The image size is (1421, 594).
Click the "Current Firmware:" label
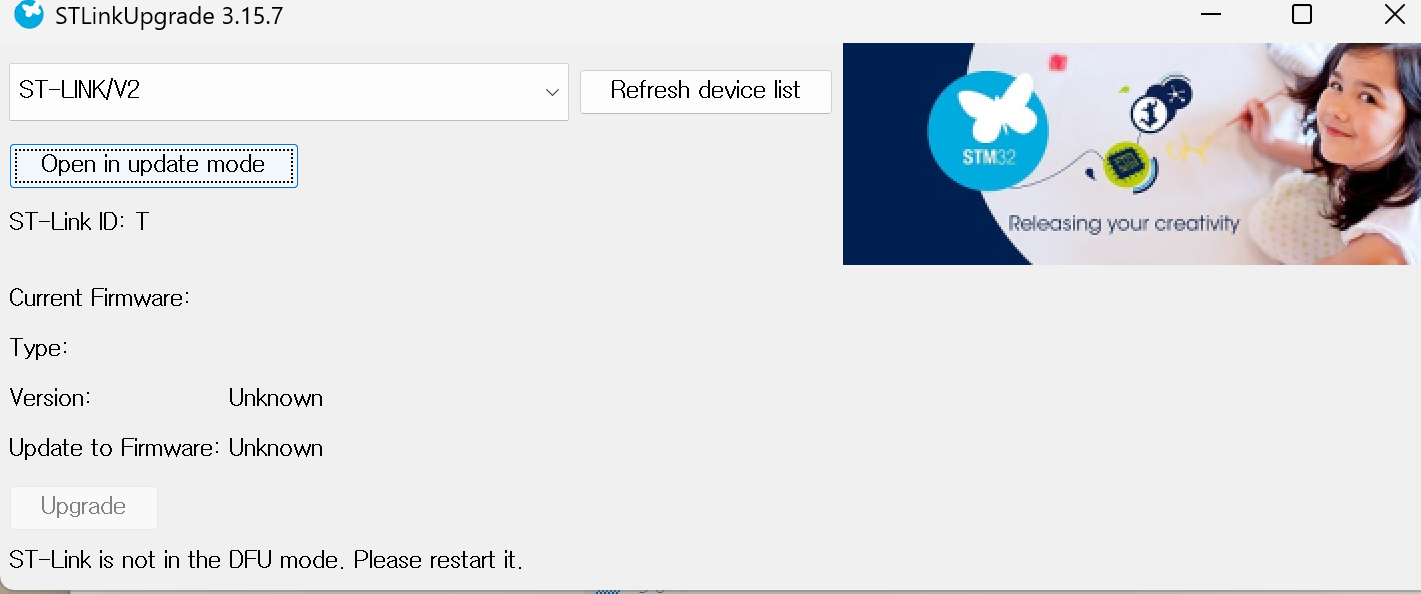[x=100, y=298]
